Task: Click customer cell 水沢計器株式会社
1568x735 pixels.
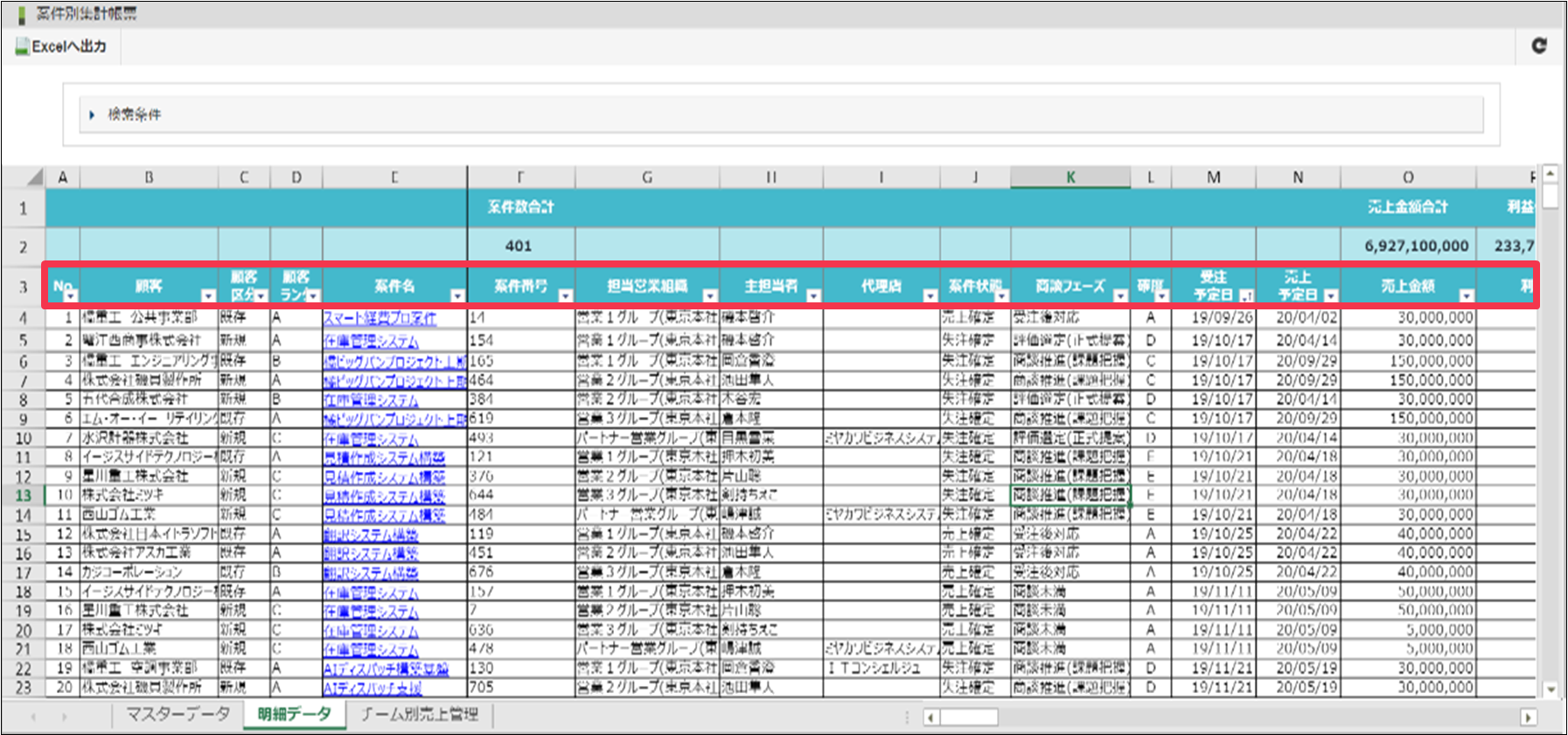Action: click(149, 438)
